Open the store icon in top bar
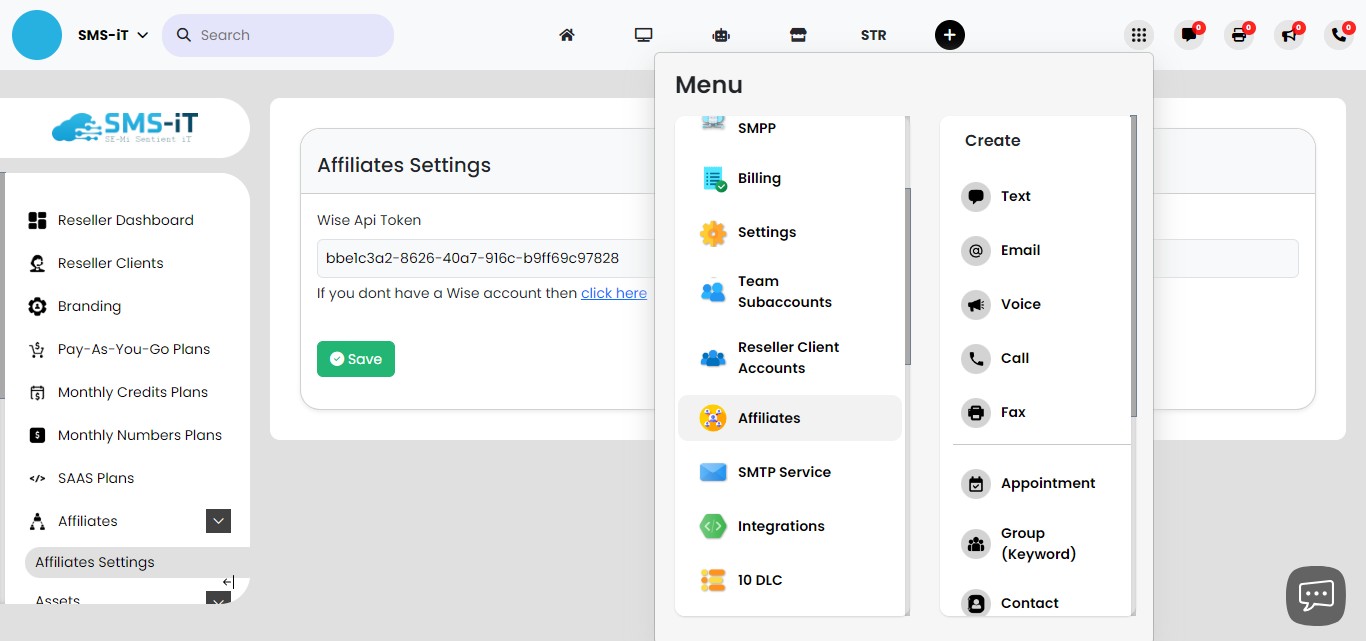Viewport: 1366px width, 641px height. pyautogui.click(x=797, y=35)
